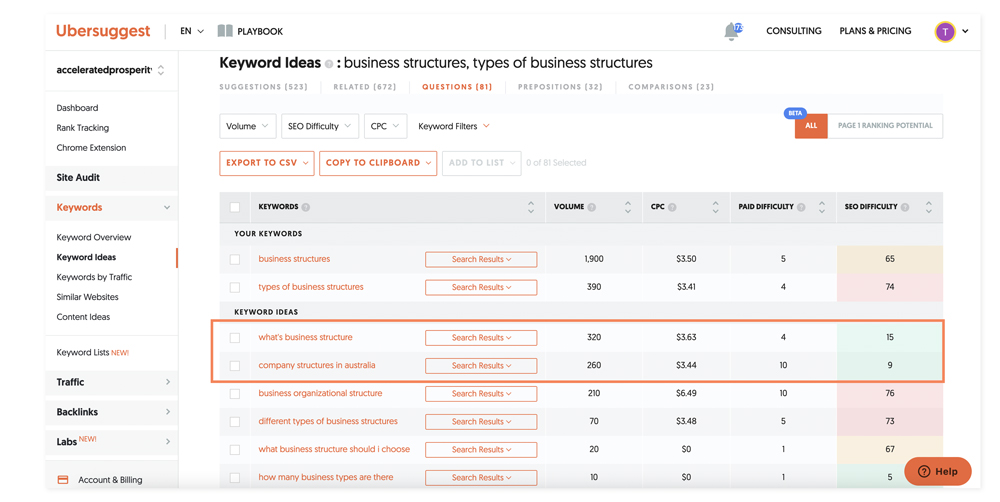Viewport: 1000px width, 502px height.
Task: Sort by the Keywords column arrows
Action: [531, 207]
